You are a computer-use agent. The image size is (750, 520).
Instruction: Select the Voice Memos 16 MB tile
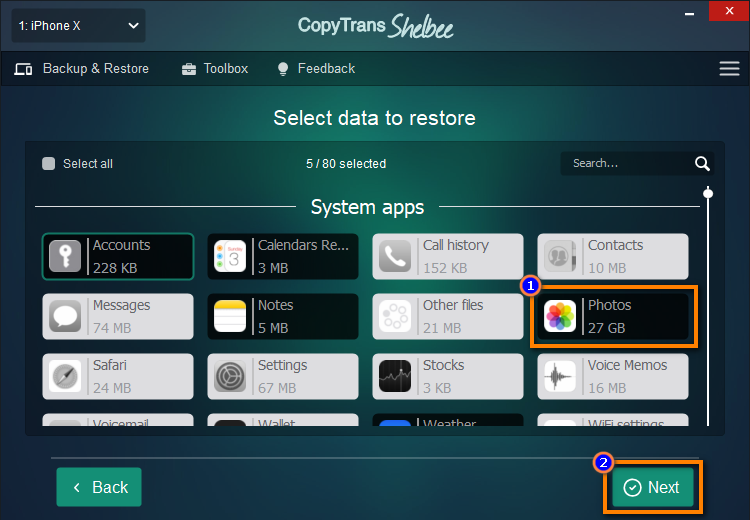pyautogui.click(x=613, y=376)
